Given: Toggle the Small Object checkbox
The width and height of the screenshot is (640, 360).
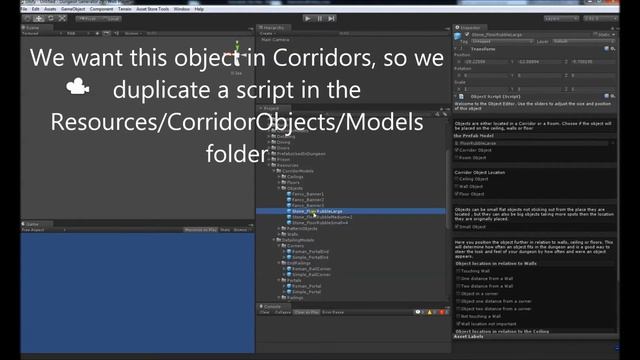Looking at the screenshot, I should click(x=457, y=227).
